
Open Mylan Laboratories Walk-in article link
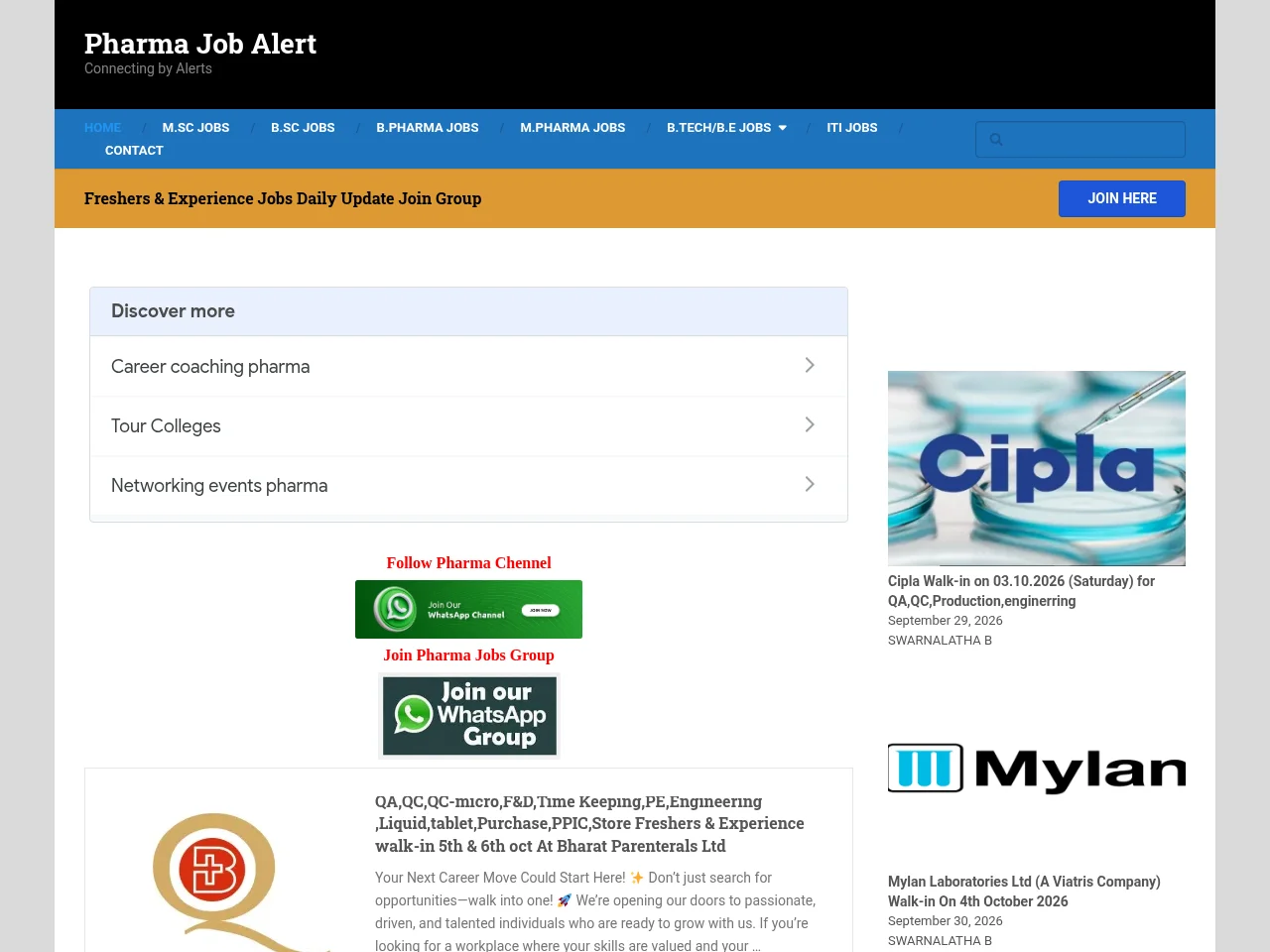[x=1024, y=892]
